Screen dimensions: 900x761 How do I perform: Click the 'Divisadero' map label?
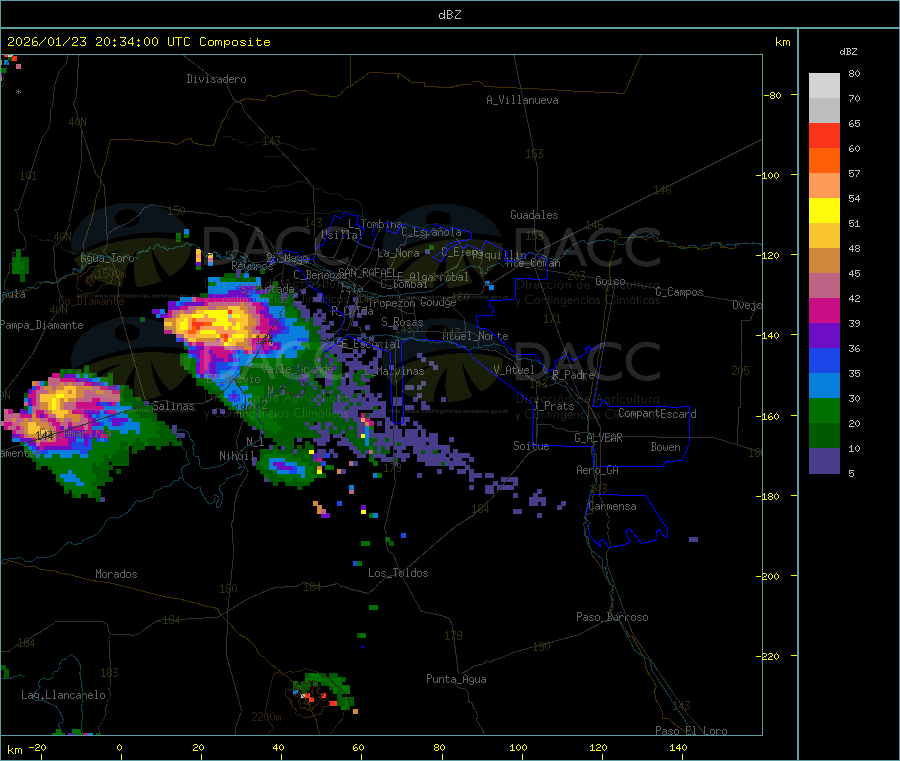[216, 79]
